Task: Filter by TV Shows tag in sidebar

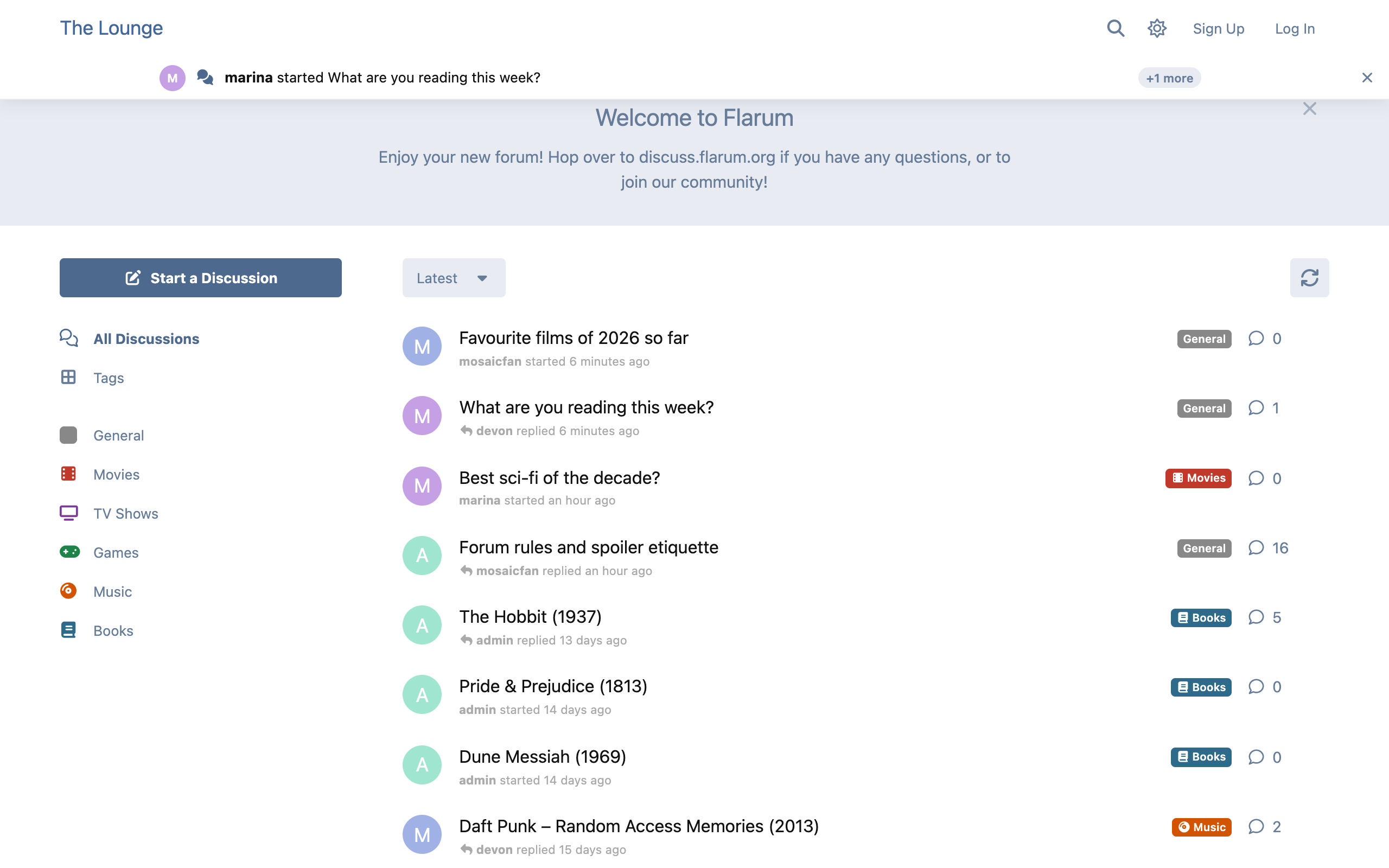Action: (109, 513)
